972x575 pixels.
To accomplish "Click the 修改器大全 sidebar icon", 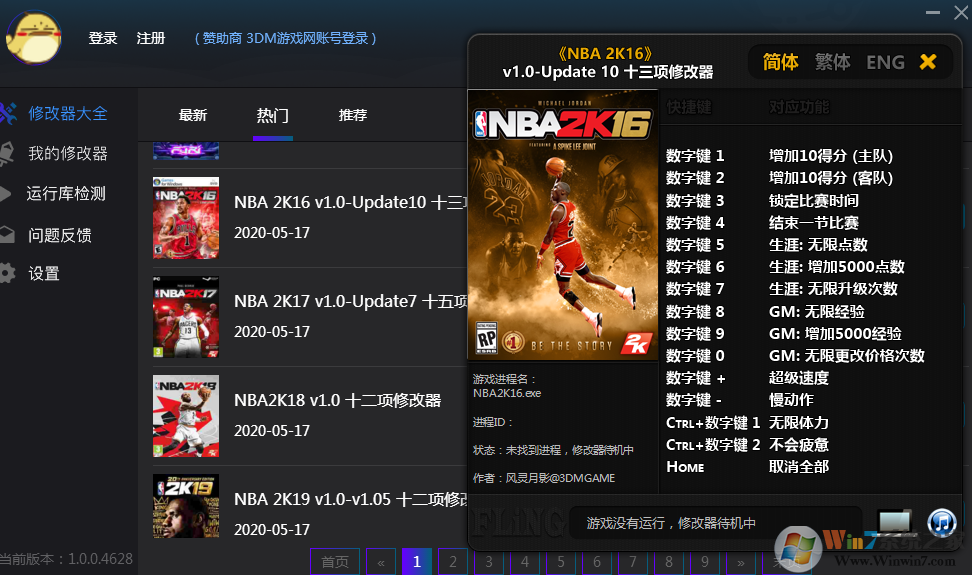I will (x=8, y=113).
